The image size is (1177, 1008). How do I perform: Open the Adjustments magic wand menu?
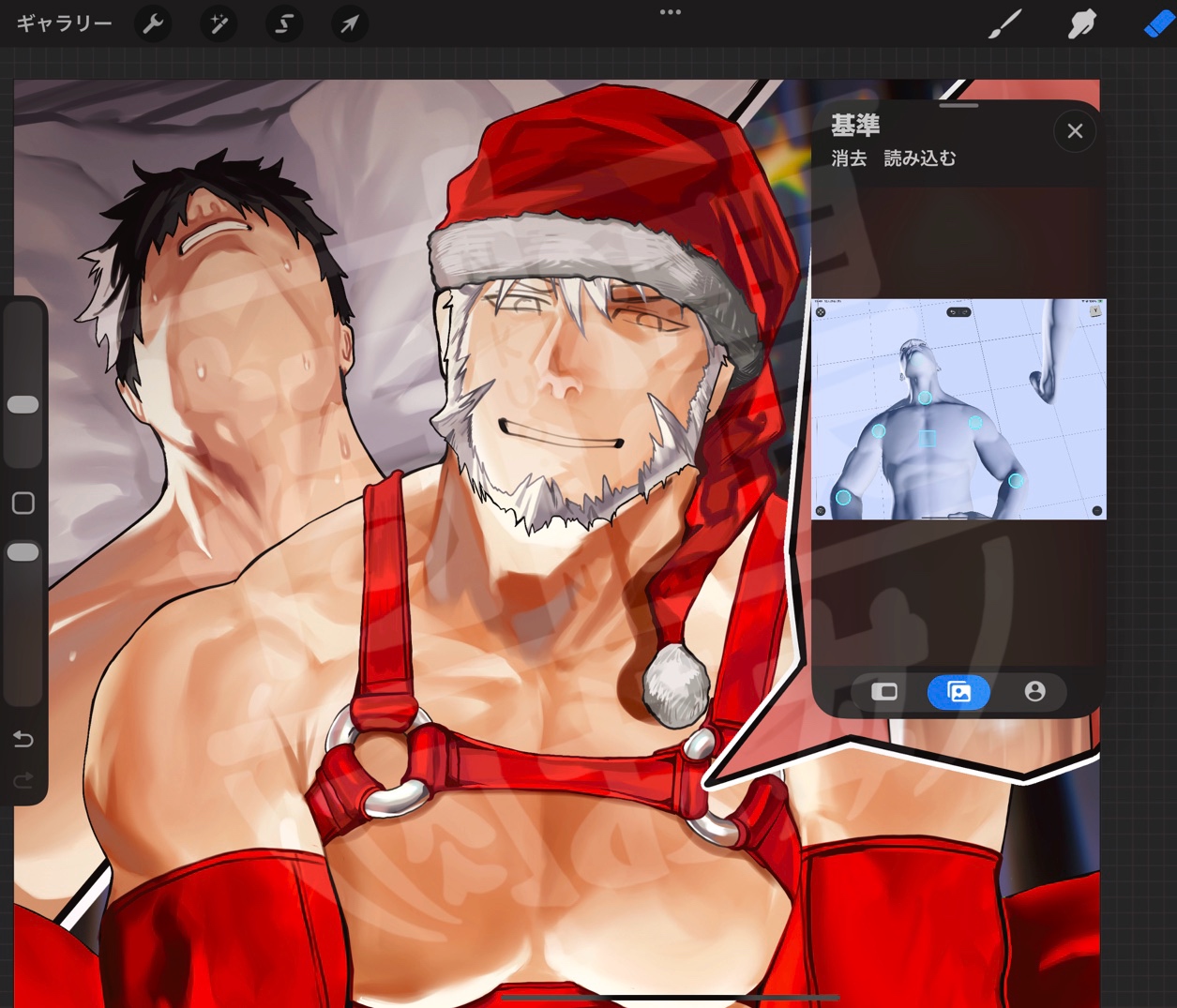(219, 23)
